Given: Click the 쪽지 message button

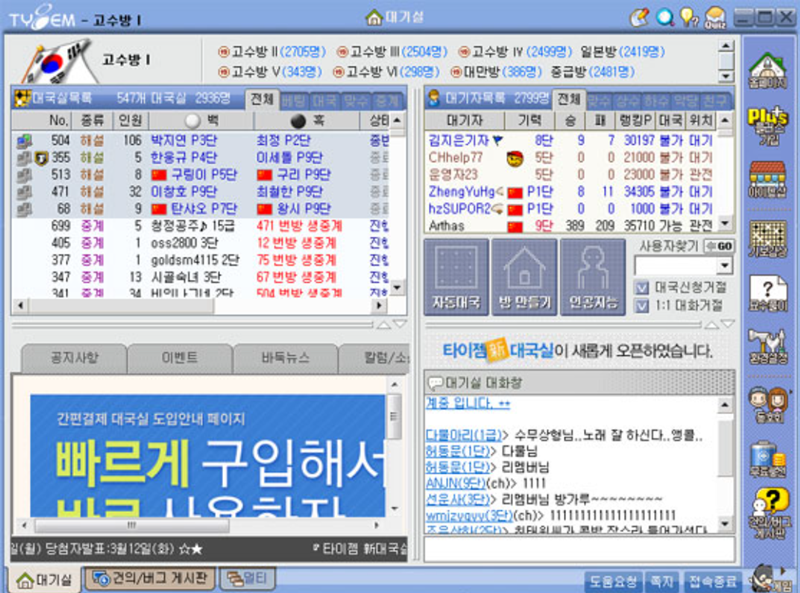Looking at the screenshot, I should tap(662, 581).
